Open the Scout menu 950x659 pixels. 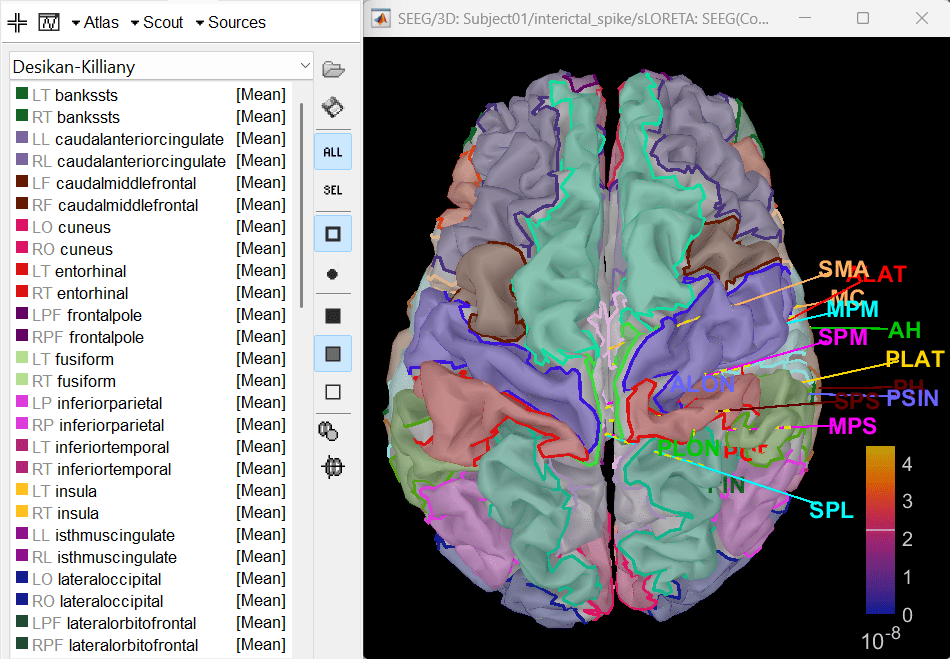pyautogui.click(x=160, y=22)
